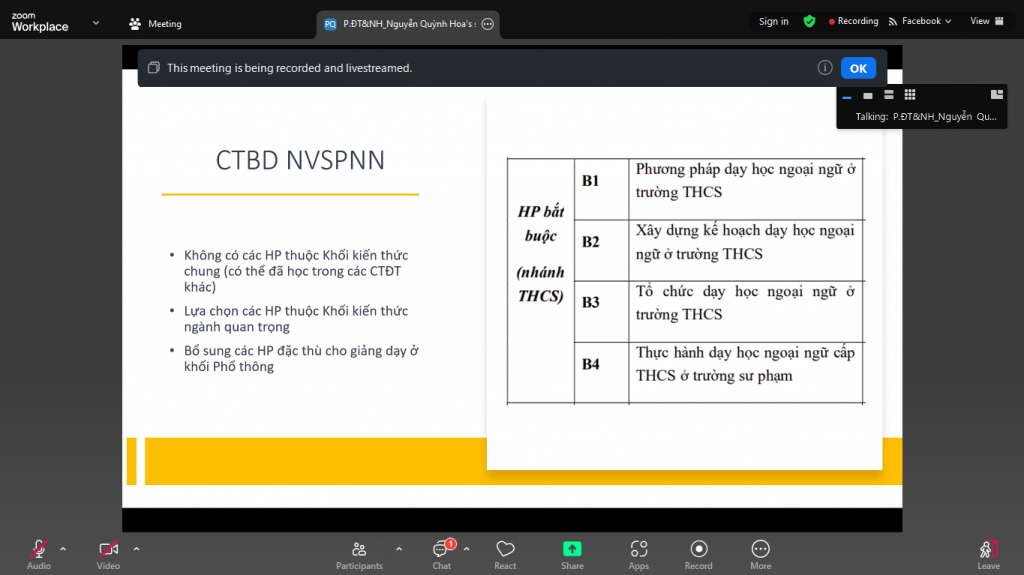The height and width of the screenshot is (575, 1024).
Task: Click Sign in link
Action: click(773, 22)
